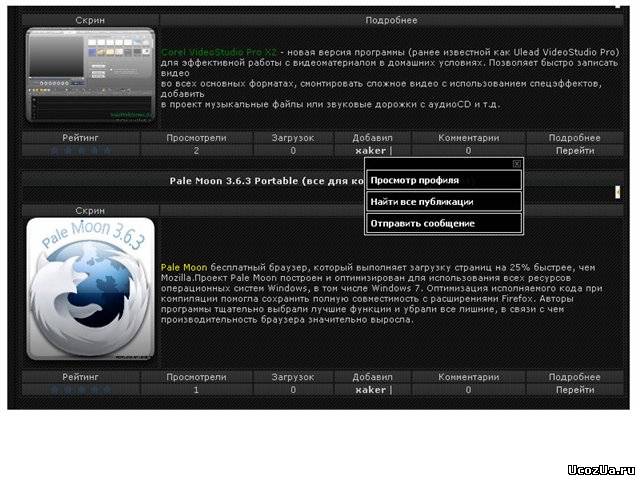Open the Corel VideoStudio screenshot thumbnail
Image resolution: width=640 pixels, height=480 pixels.
coord(90,75)
